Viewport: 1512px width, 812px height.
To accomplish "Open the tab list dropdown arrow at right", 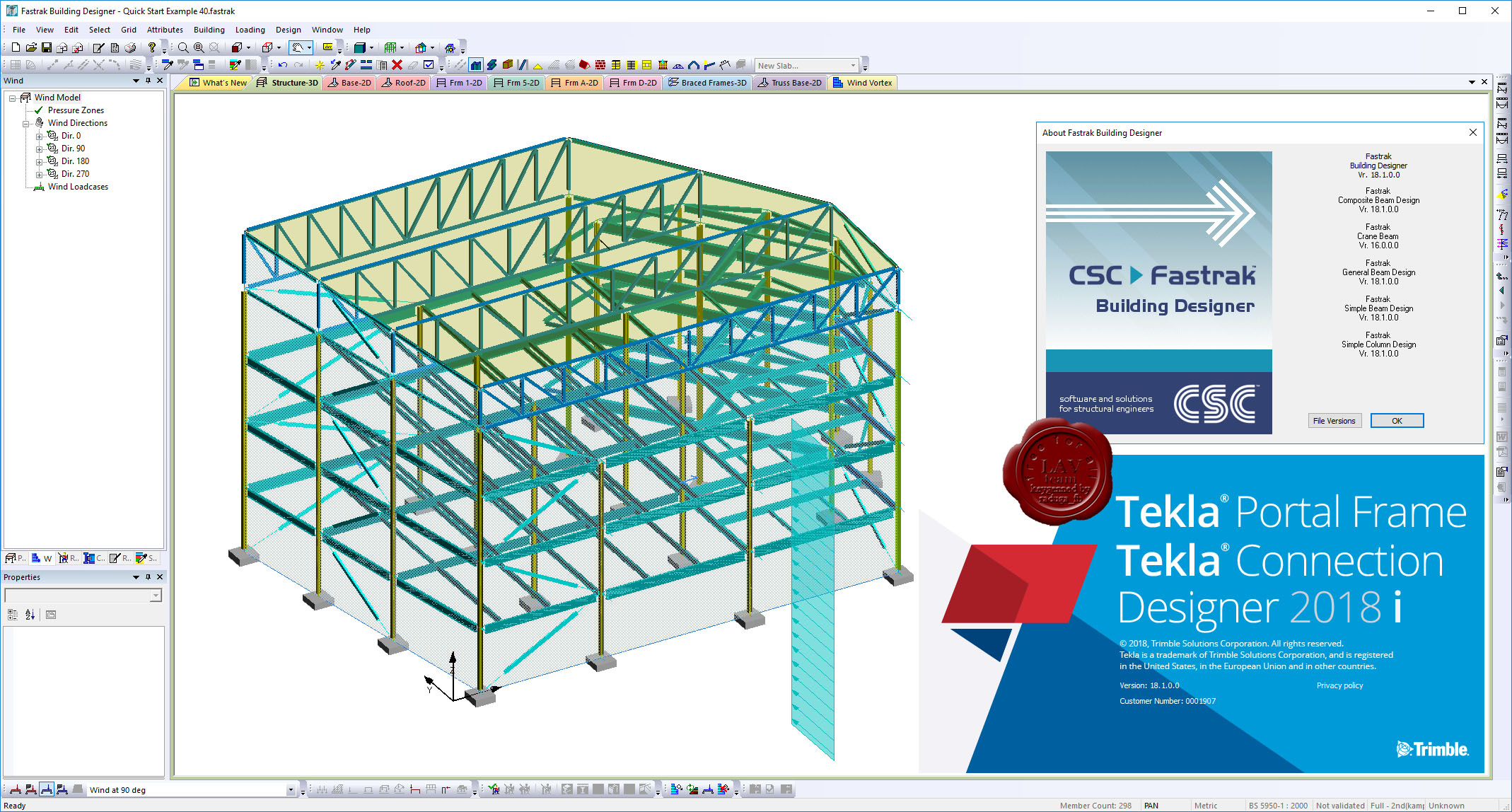I will [x=1472, y=82].
